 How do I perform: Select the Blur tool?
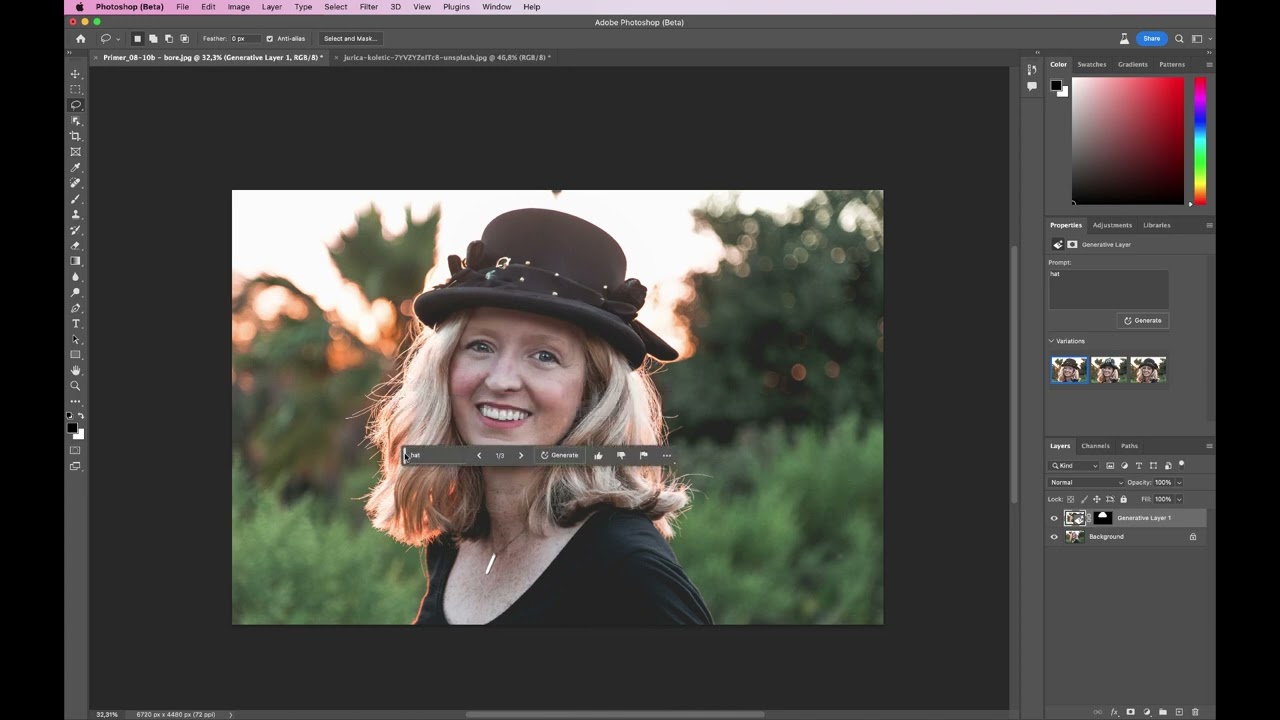[x=75, y=277]
